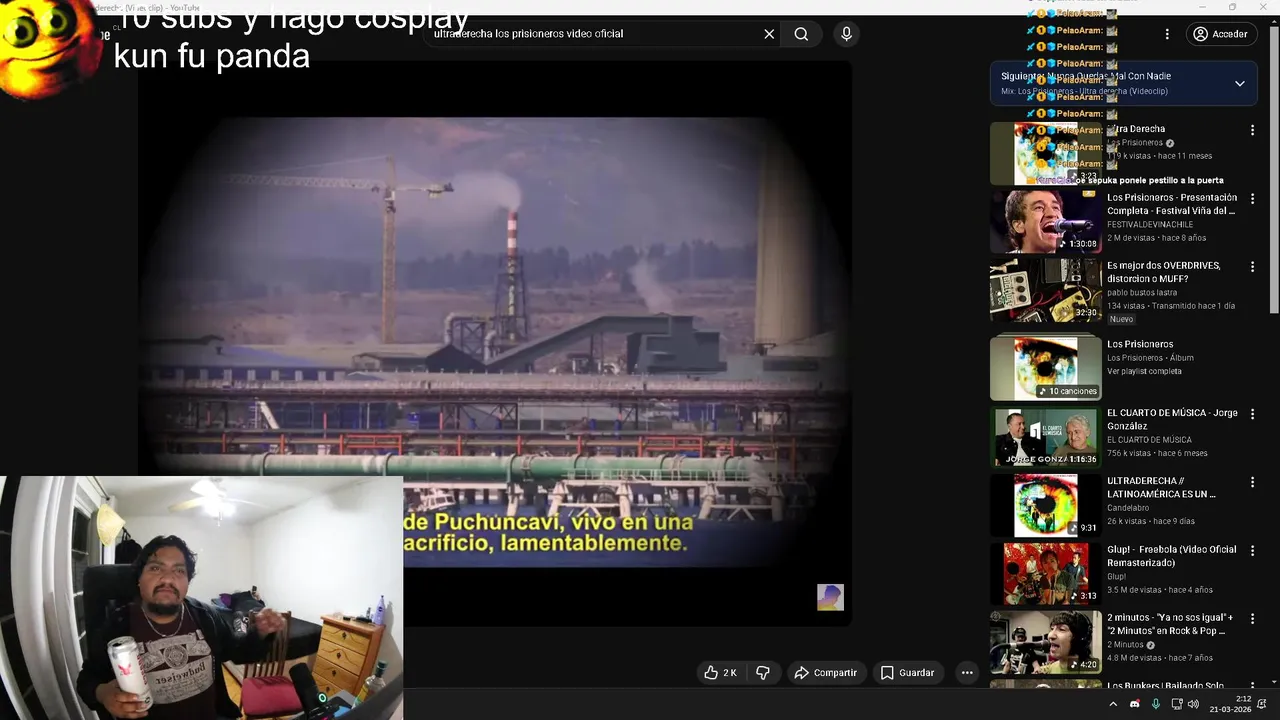Open the OVERDRIVES pedal video thumbnail
Image resolution: width=1280 pixels, height=720 pixels.
(1046, 290)
